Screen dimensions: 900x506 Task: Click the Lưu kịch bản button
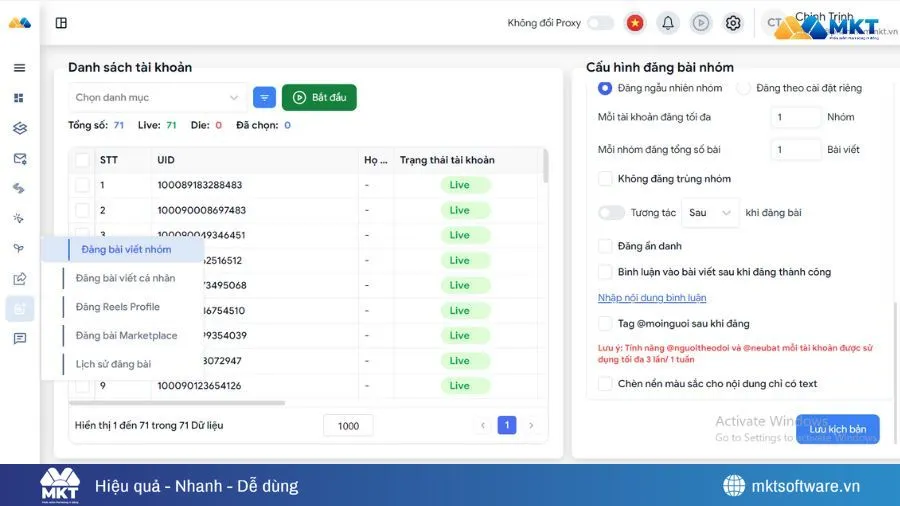point(837,429)
